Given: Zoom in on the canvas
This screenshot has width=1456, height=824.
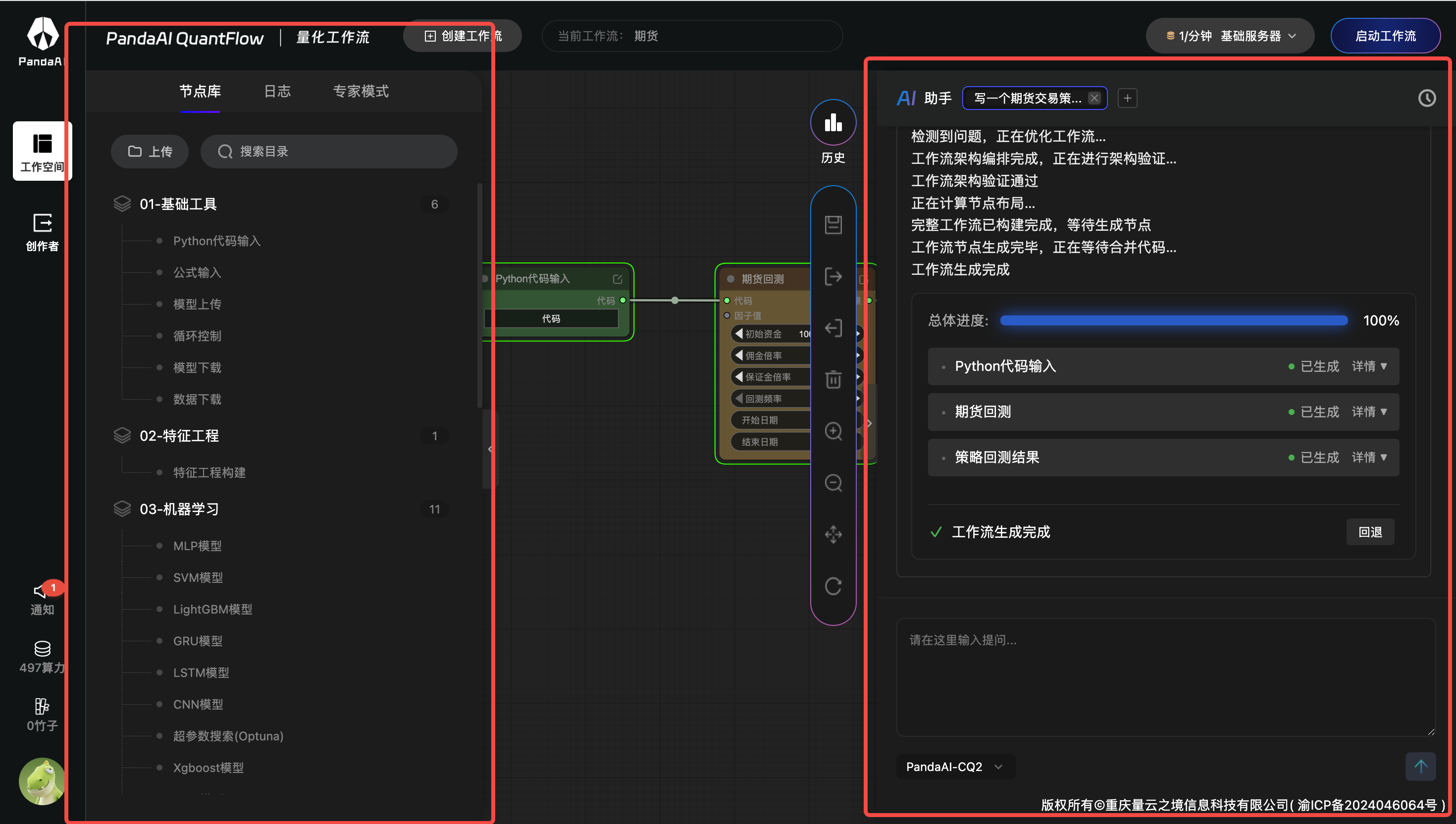Looking at the screenshot, I should coord(833,431).
